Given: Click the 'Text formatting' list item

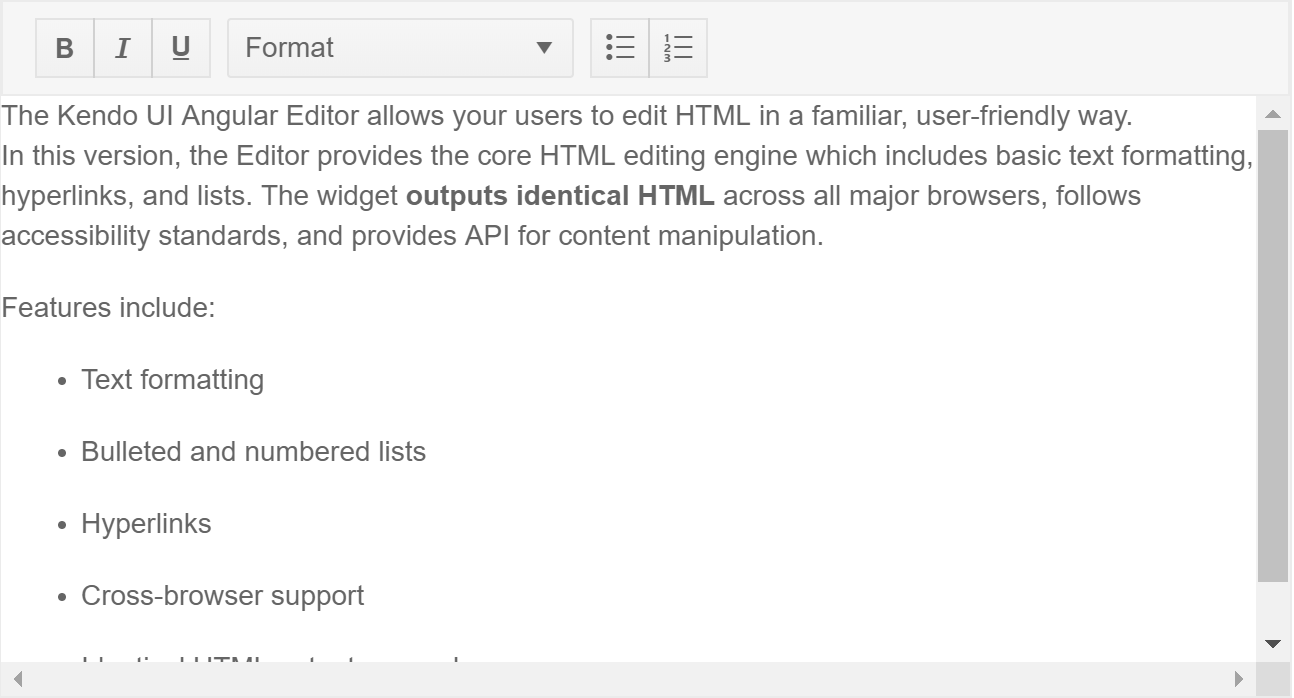Looking at the screenshot, I should pos(172,379).
